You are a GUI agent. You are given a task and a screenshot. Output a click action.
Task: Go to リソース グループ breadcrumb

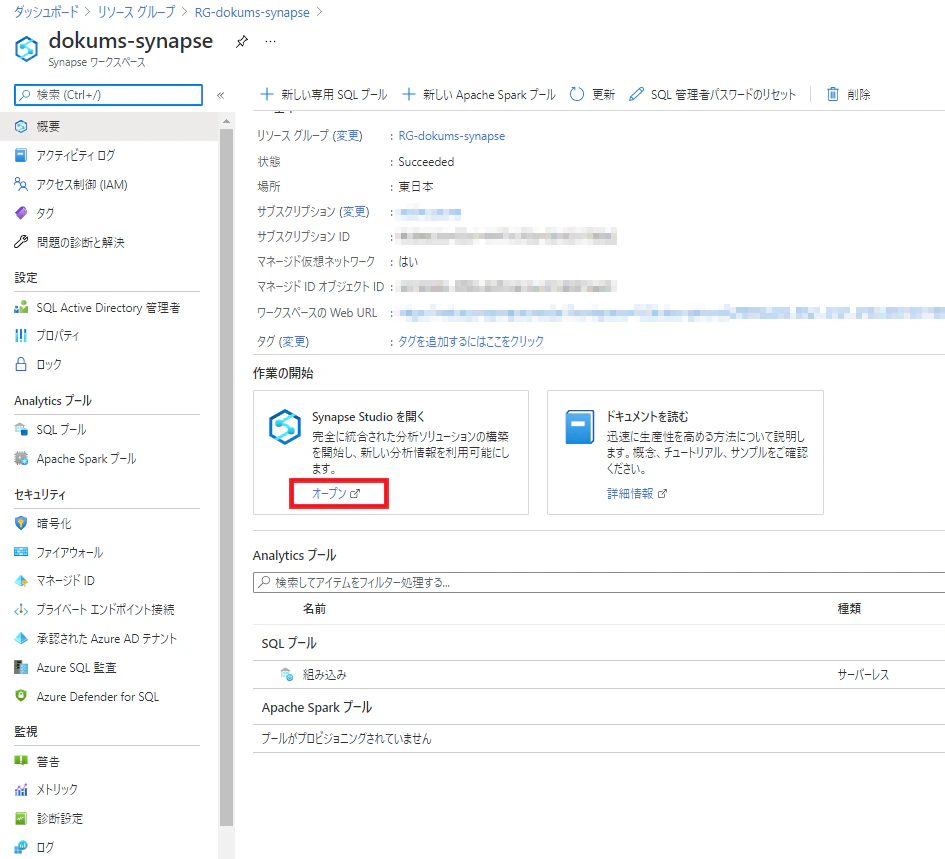click(x=136, y=12)
